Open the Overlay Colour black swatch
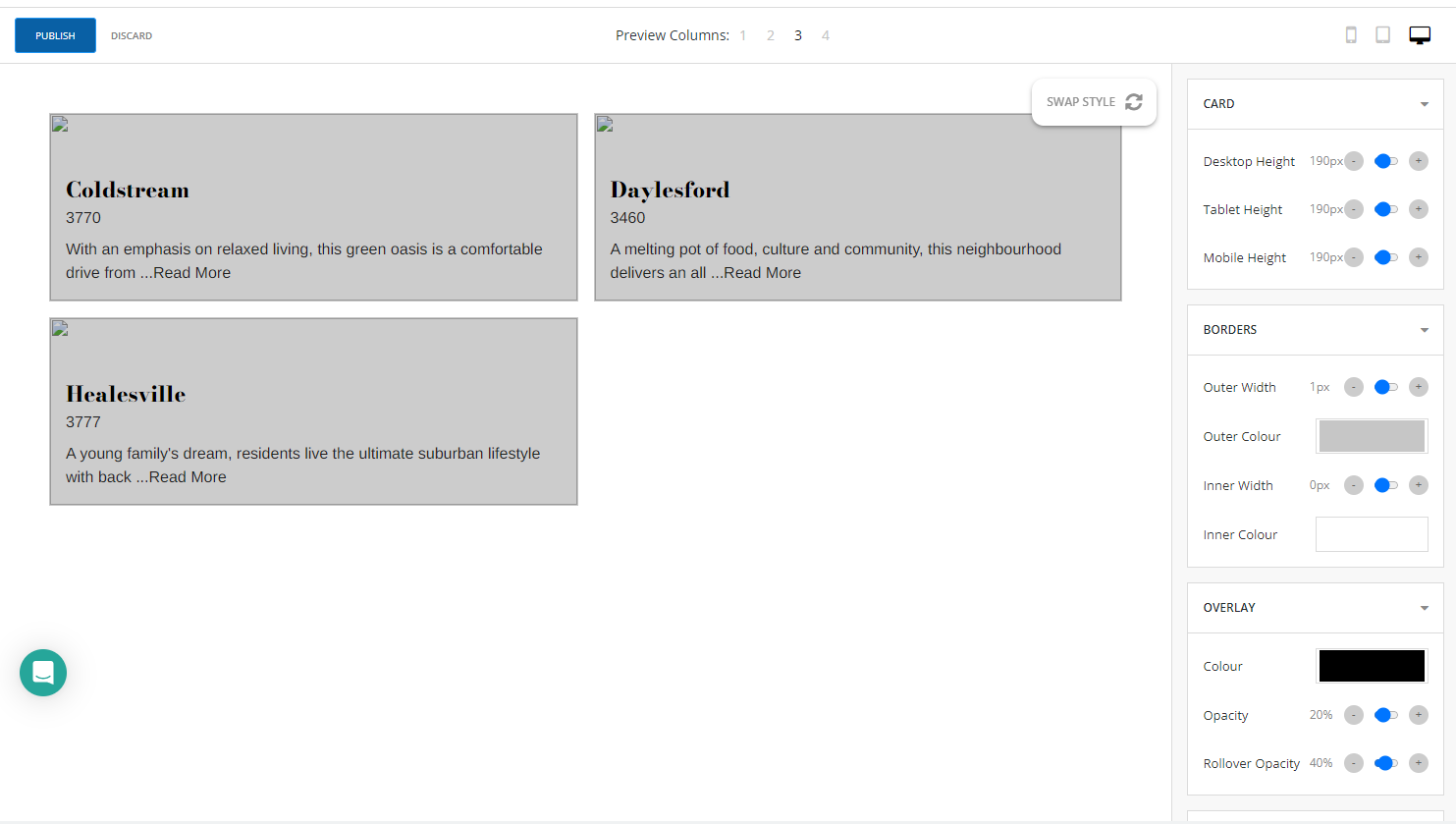Screen dimensions: 1456x824 (x=1372, y=666)
